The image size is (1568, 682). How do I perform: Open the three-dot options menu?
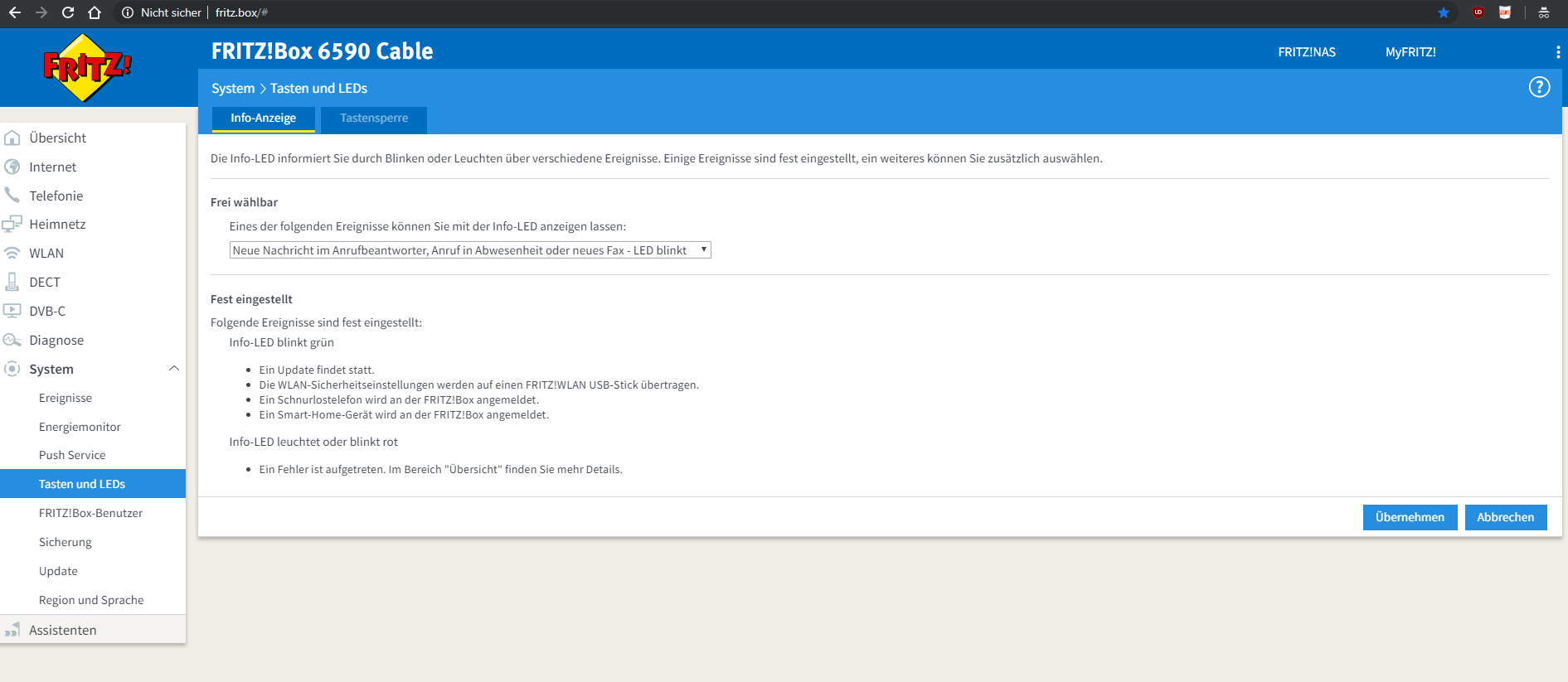[1558, 52]
